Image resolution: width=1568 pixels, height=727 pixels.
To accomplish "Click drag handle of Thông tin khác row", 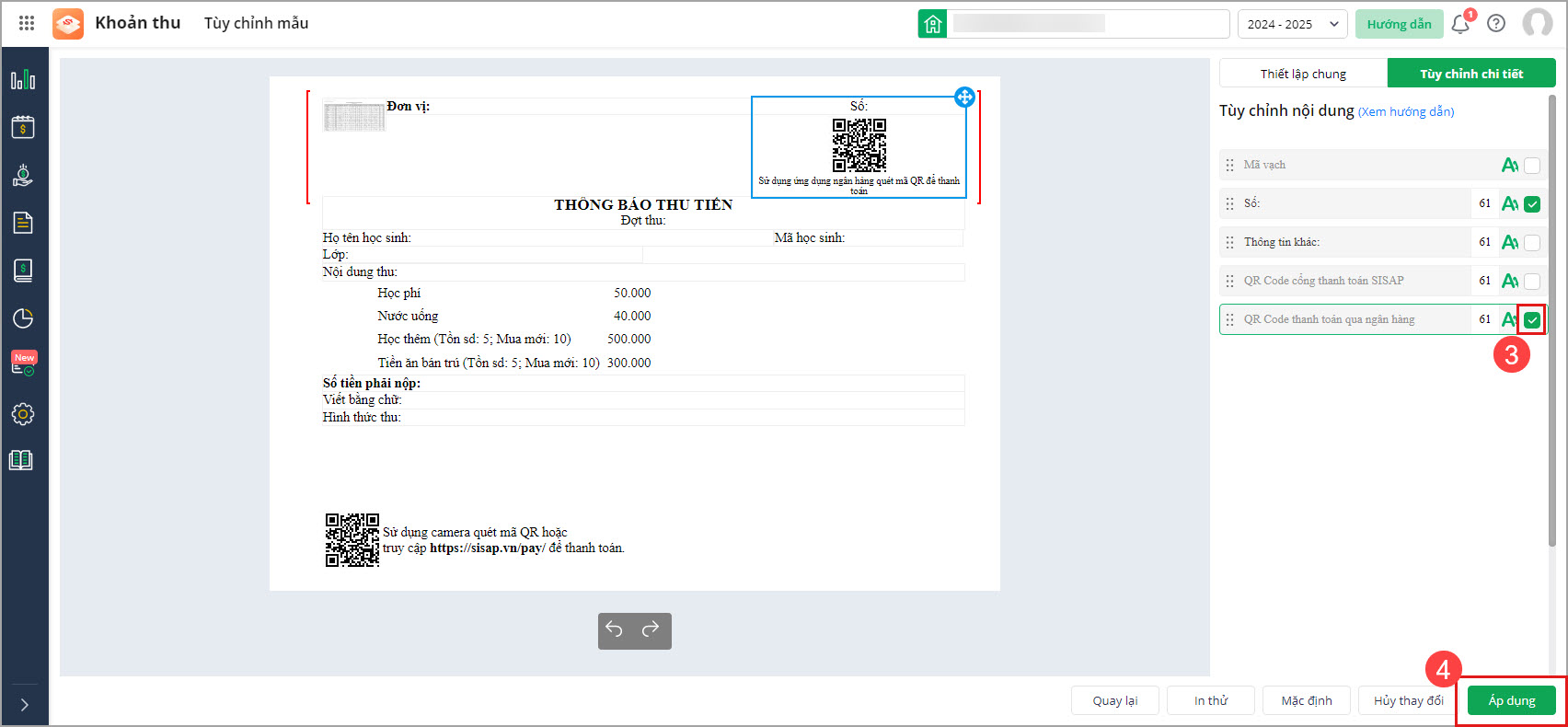I will coord(1230,243).
